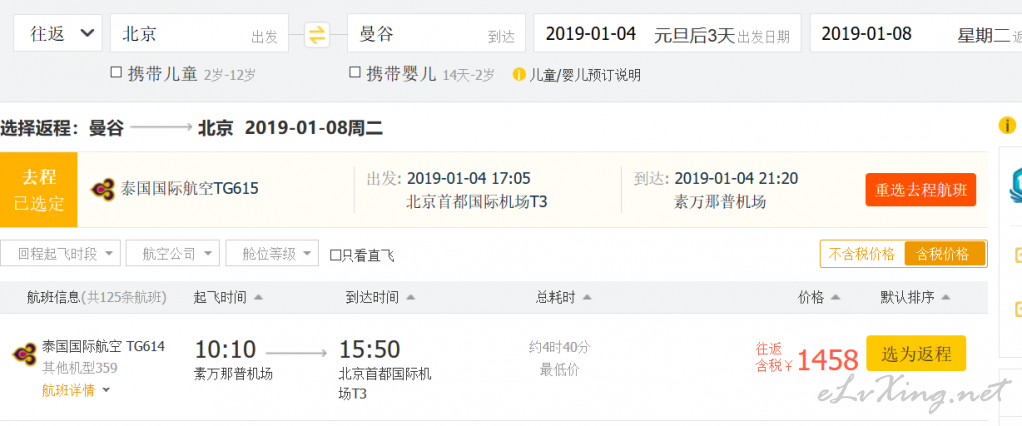Switch to 不含税价格 tab
Viewport: 1022px width, 426px height.
[x=862, y=254]
